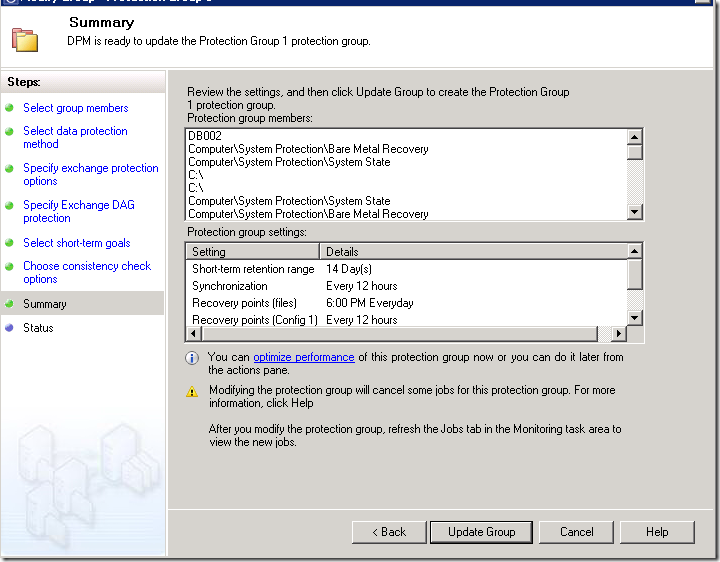Click green bullet beside Specify exchange protection options

pos(9,169)
